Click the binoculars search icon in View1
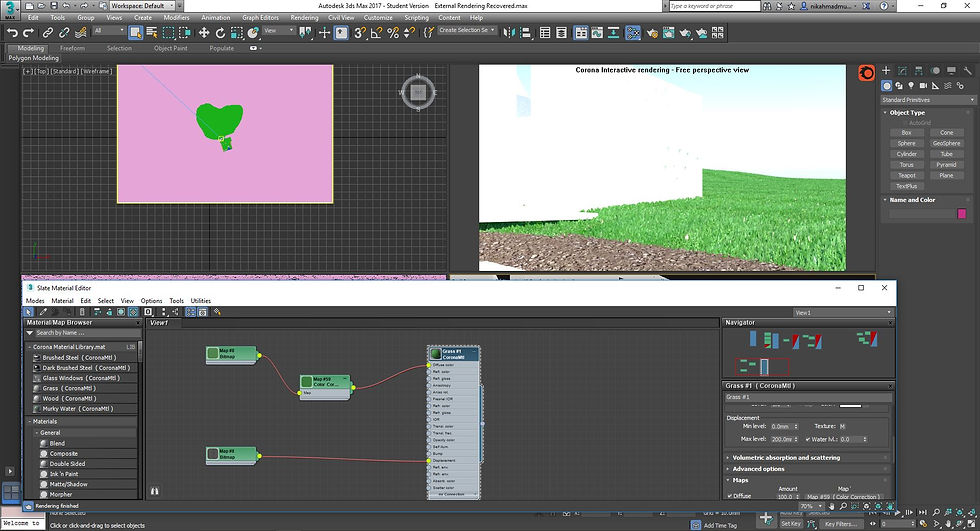 (154, 491)
